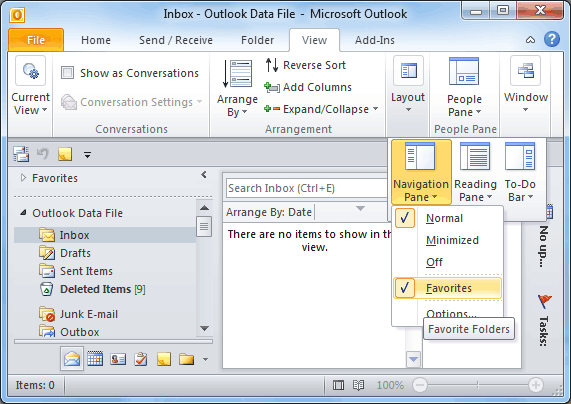Open the Drafts folder
Screen dimensions: 571x404
click(x=75, y=253)
